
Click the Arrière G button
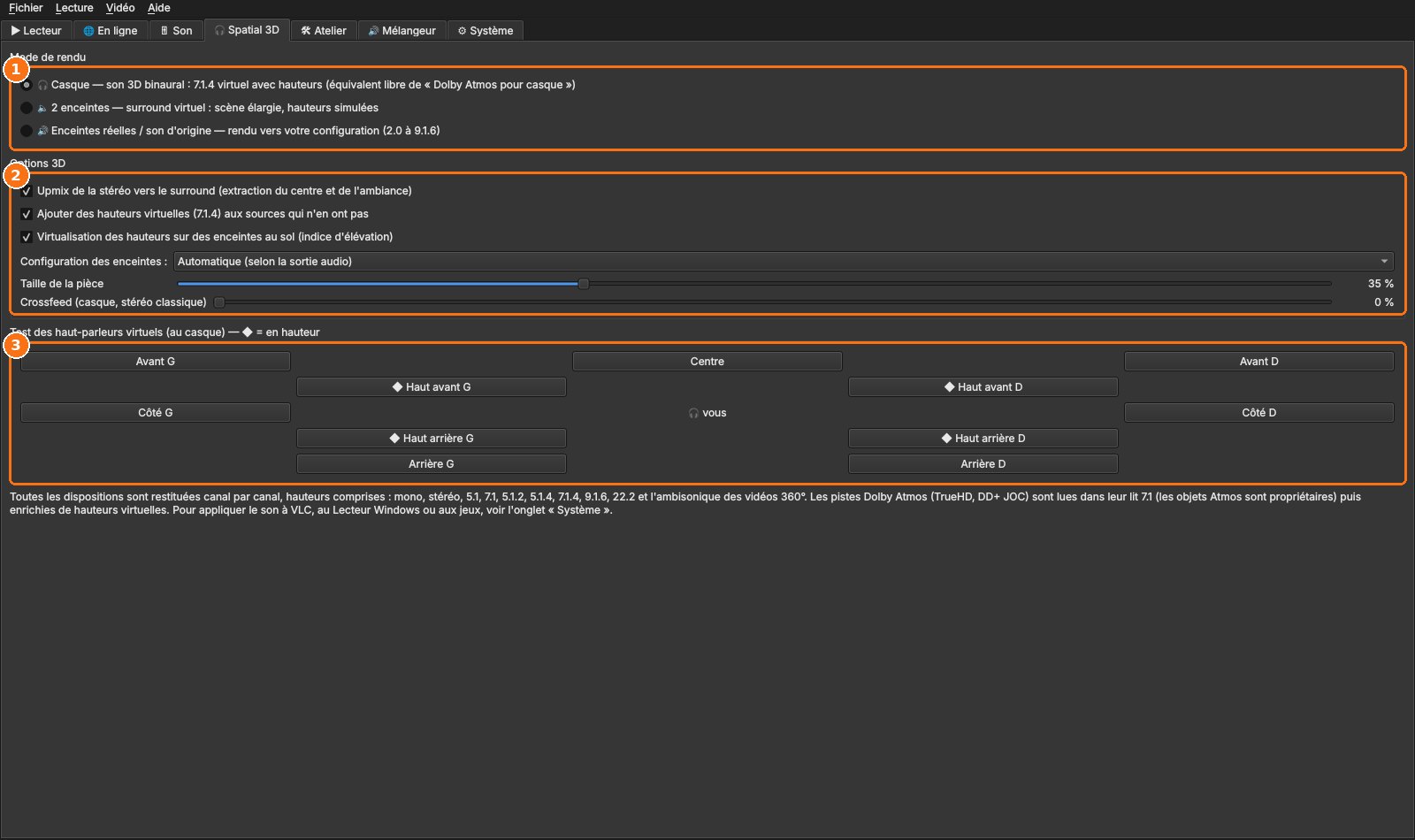[x=432, y=464]
